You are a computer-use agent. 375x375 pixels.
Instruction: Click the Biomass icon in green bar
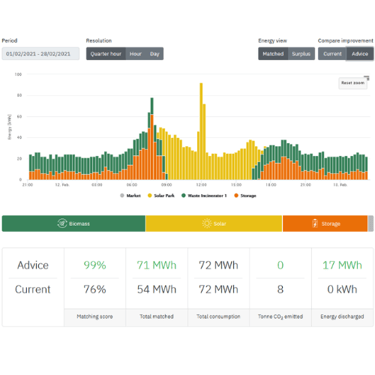62,223
